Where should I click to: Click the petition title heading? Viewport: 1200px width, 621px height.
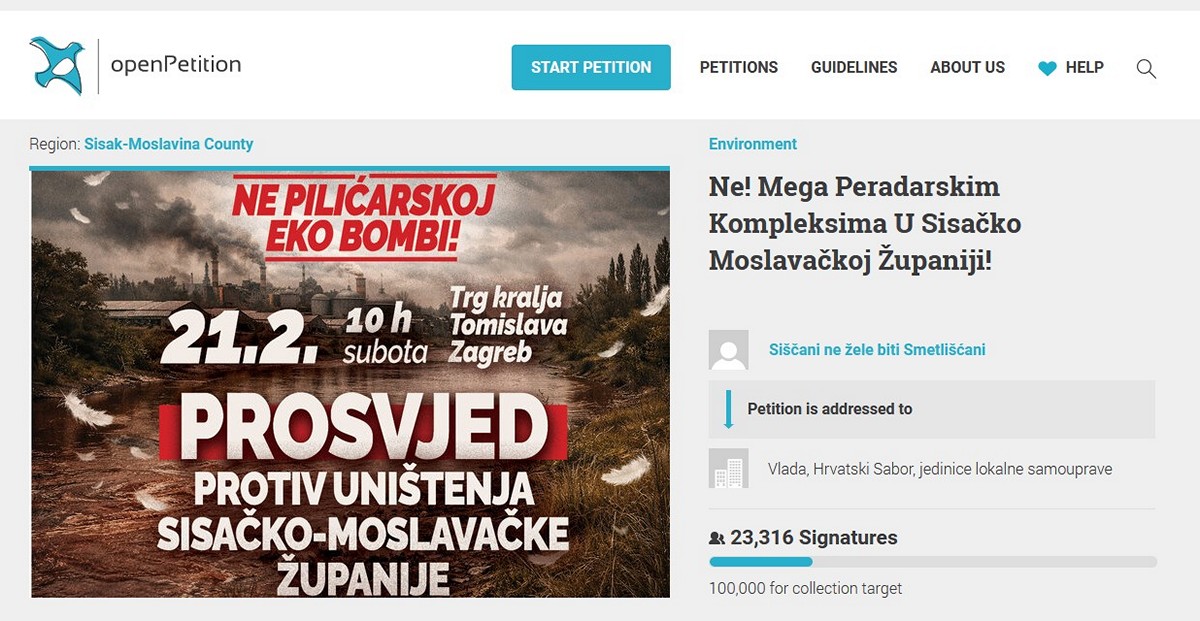click(x=865, y=223)
